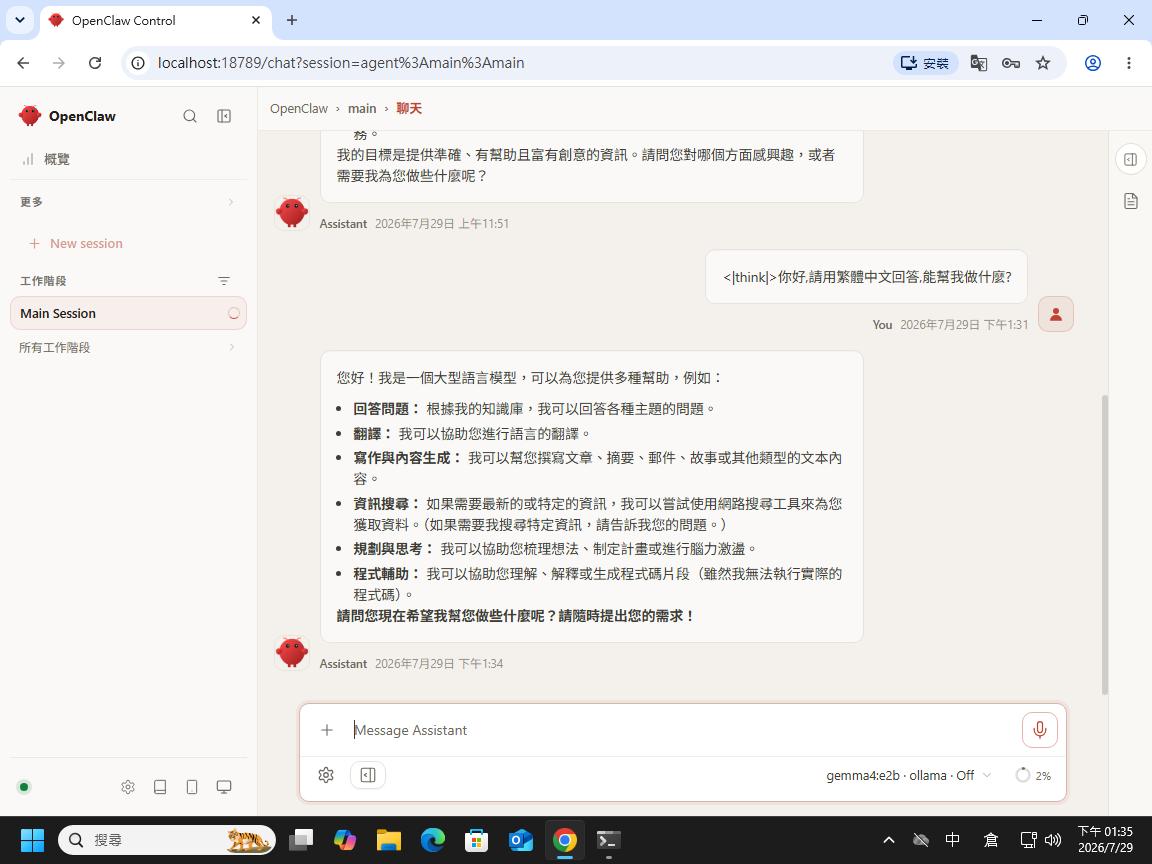The width and height of the screenshot is (1152, 864).
Task: Expand the 更多 section
Action: tap(128, 201)
